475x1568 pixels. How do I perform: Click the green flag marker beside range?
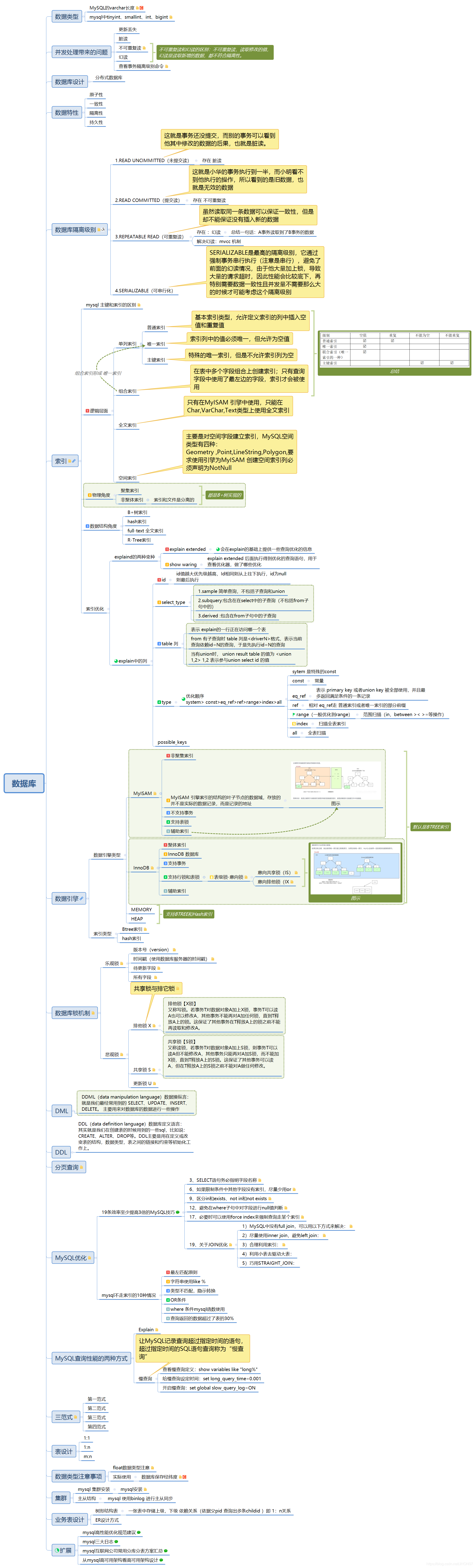(294, 715)
